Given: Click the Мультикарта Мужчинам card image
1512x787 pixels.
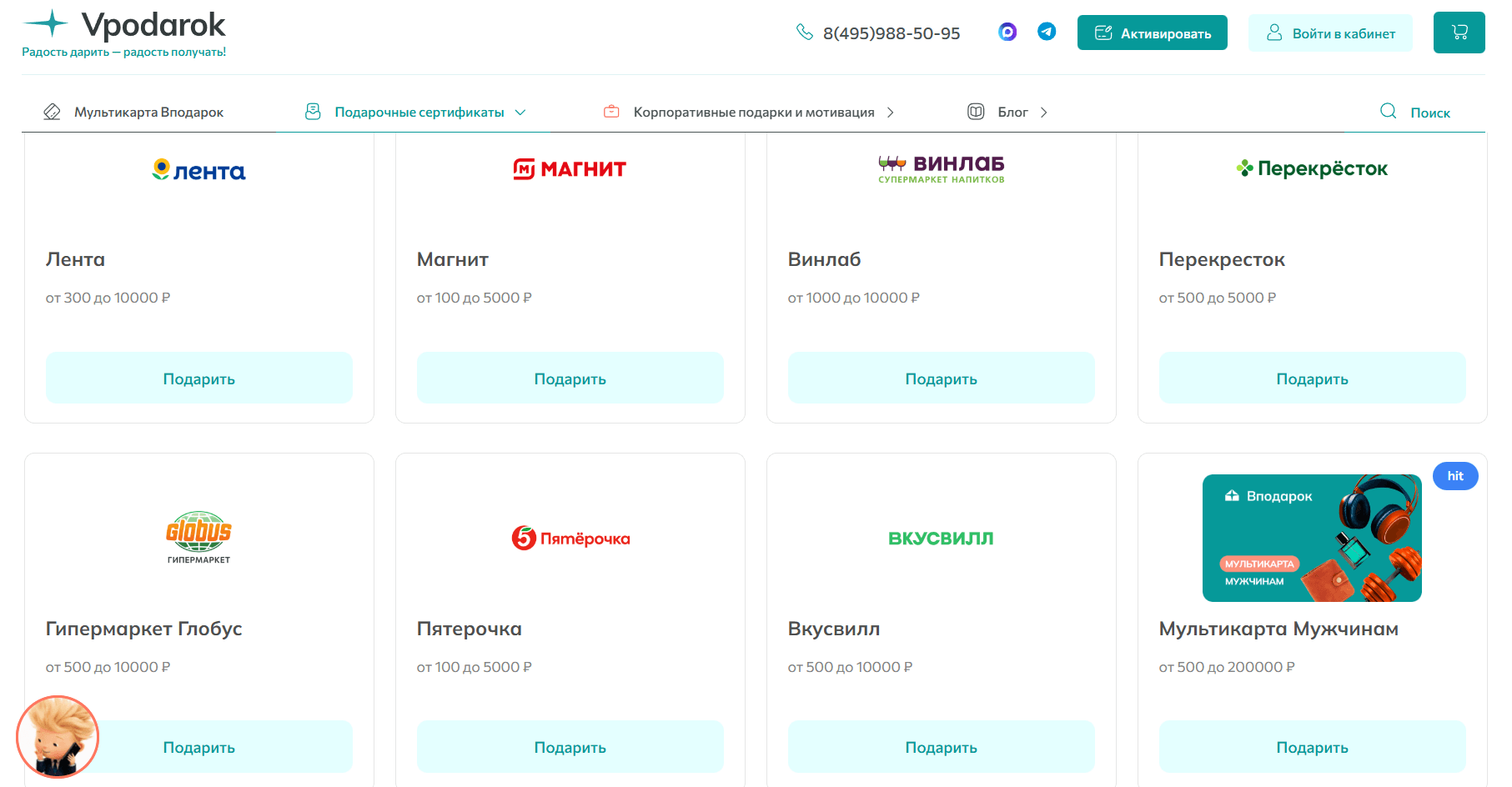Looking at the screenshot, I should [x=1311, y=538].
